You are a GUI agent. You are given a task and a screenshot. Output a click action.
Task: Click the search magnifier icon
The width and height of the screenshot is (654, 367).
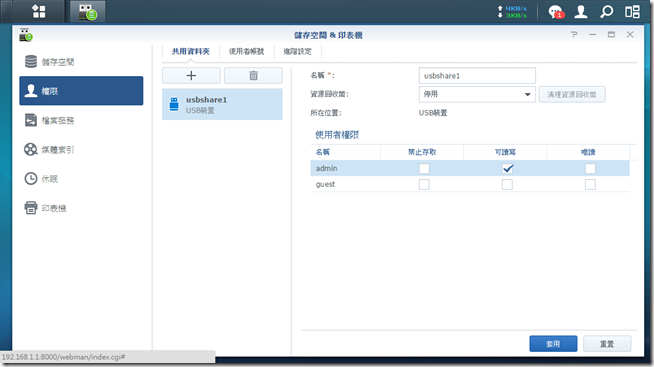tap(606, 12)
